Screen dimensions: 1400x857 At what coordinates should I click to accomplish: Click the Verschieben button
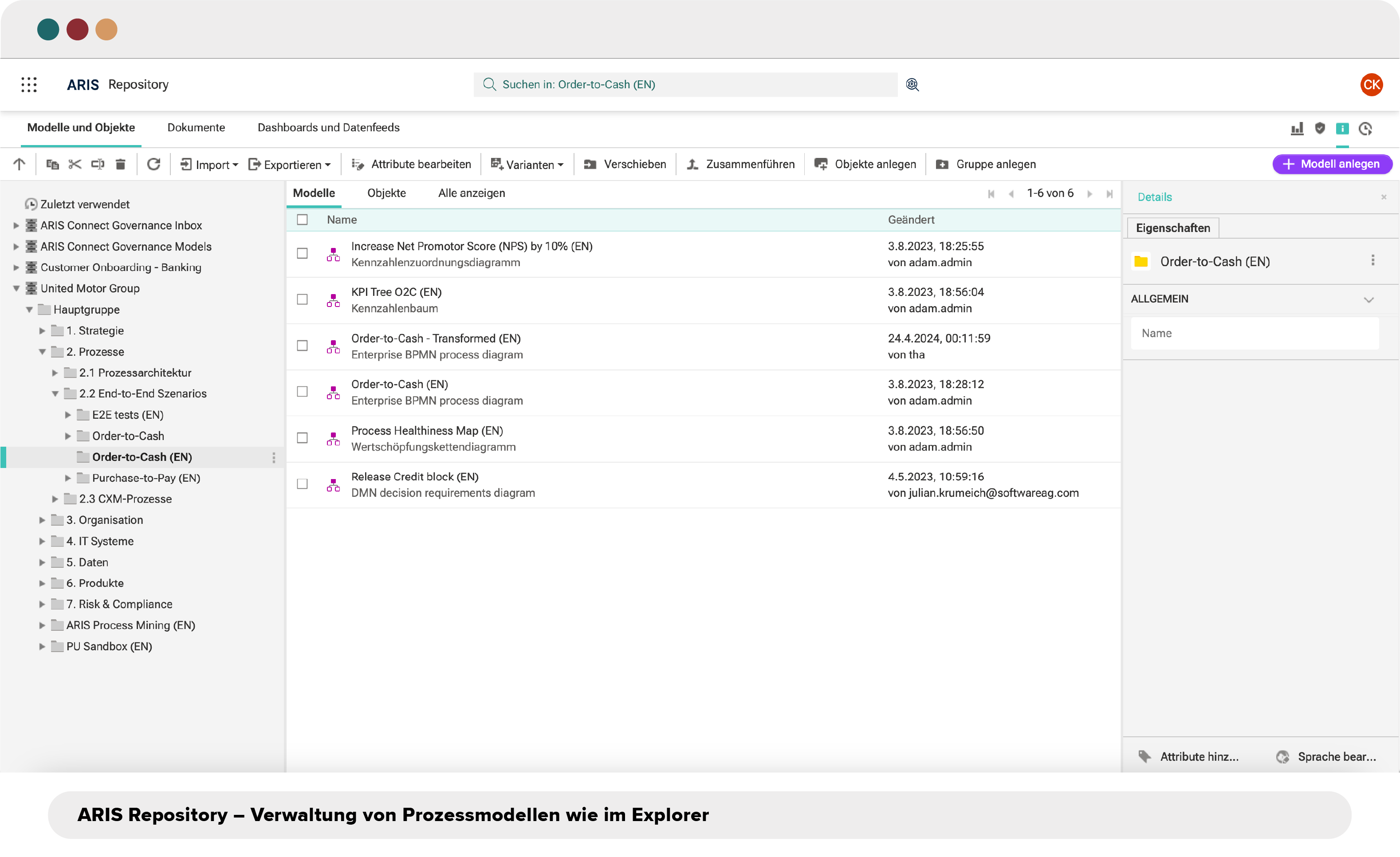[x=625, y=164]
